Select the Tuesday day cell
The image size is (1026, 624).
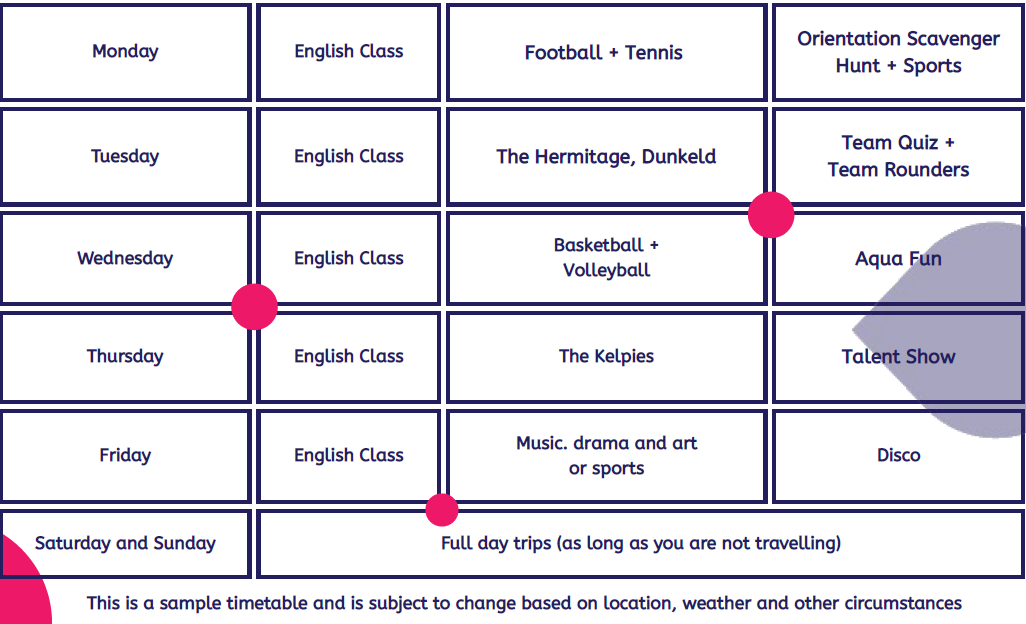[x=125, y=156]
